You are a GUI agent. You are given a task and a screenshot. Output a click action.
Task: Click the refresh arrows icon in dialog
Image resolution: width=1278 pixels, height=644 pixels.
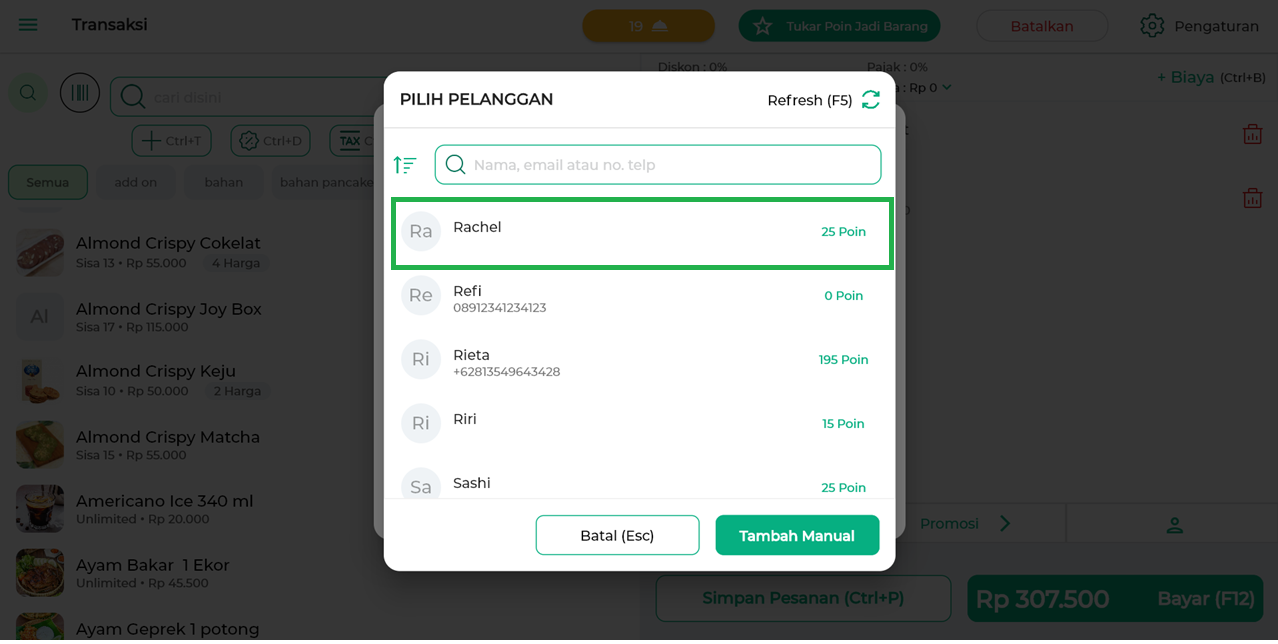[871, 100]
